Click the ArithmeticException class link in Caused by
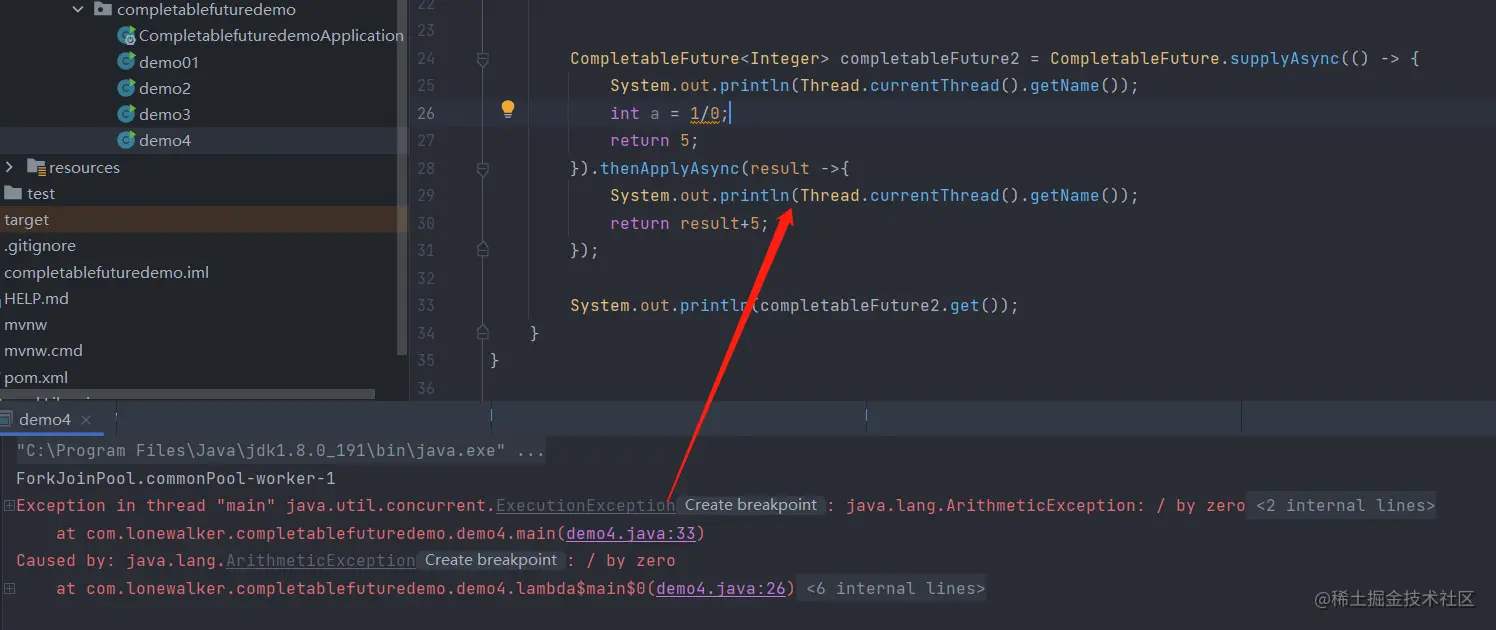The image size is (1496, 630). 321,561
